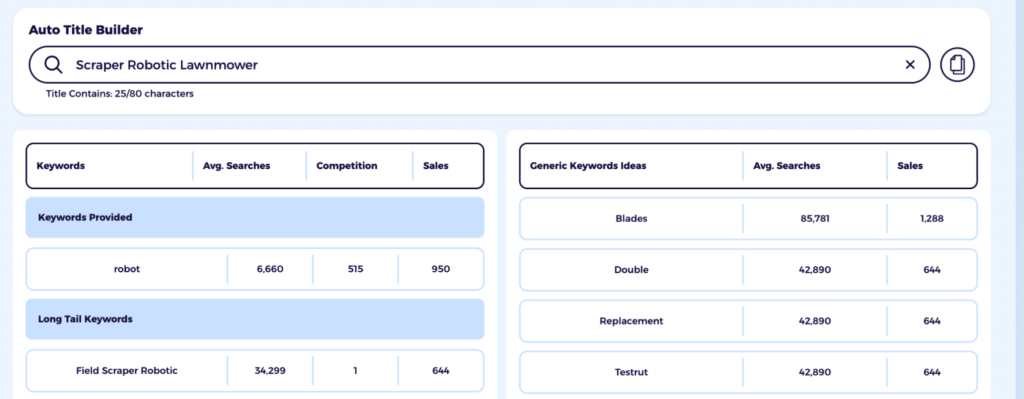Image resolution: width=1024 pixels, height=399 pixels.
Task: Click the 85,781 searches value for Blades
Action: tap(814, 219)
